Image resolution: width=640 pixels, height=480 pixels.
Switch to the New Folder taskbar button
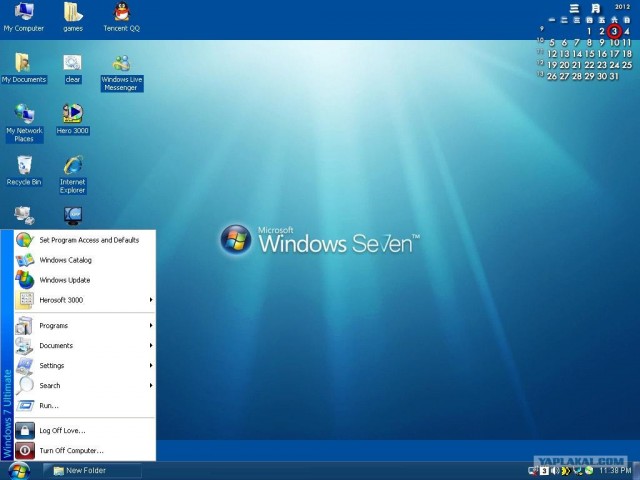(x=92, y=471)
